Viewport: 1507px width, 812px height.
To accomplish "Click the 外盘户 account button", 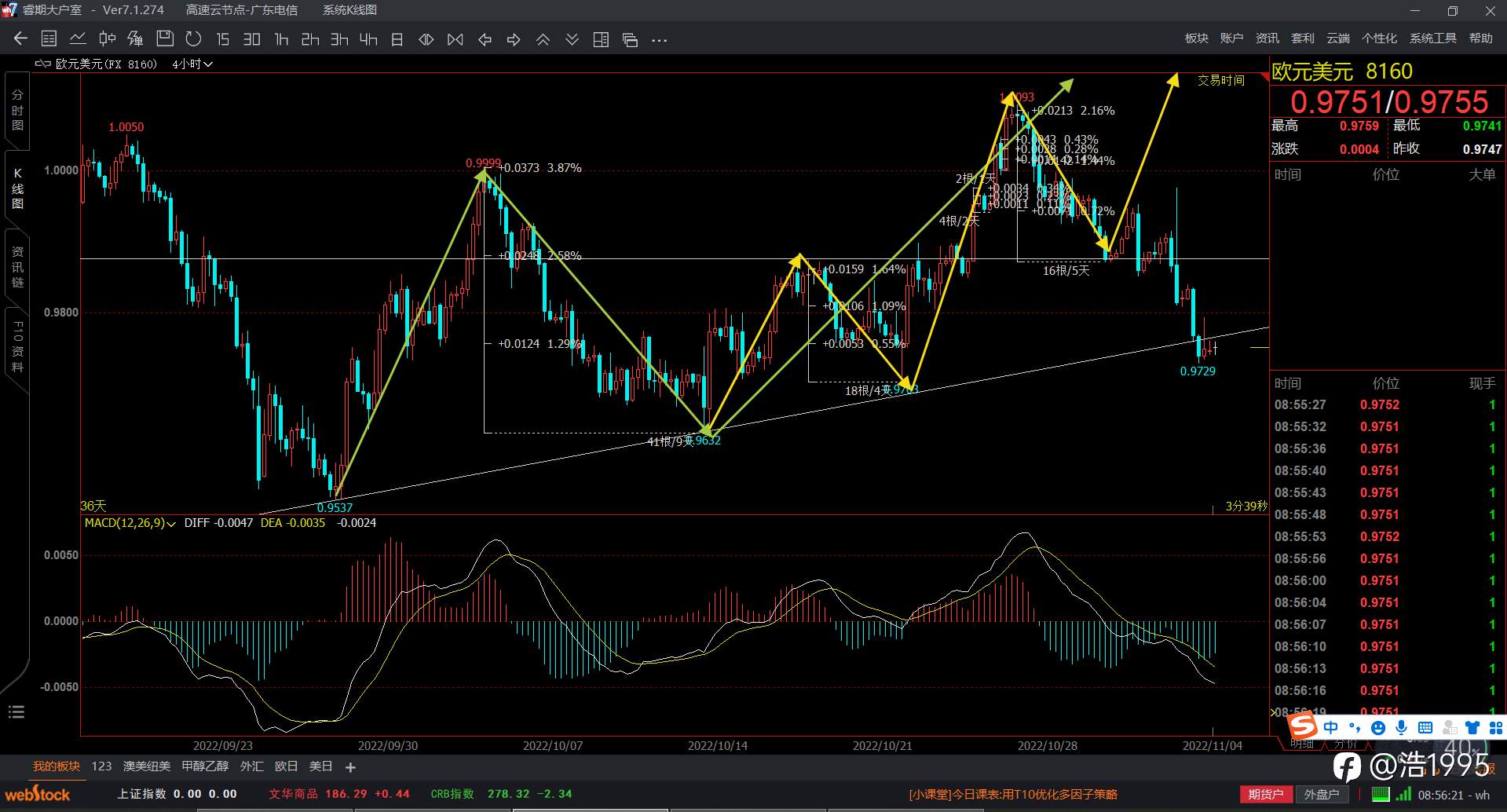I will 1321,795.
